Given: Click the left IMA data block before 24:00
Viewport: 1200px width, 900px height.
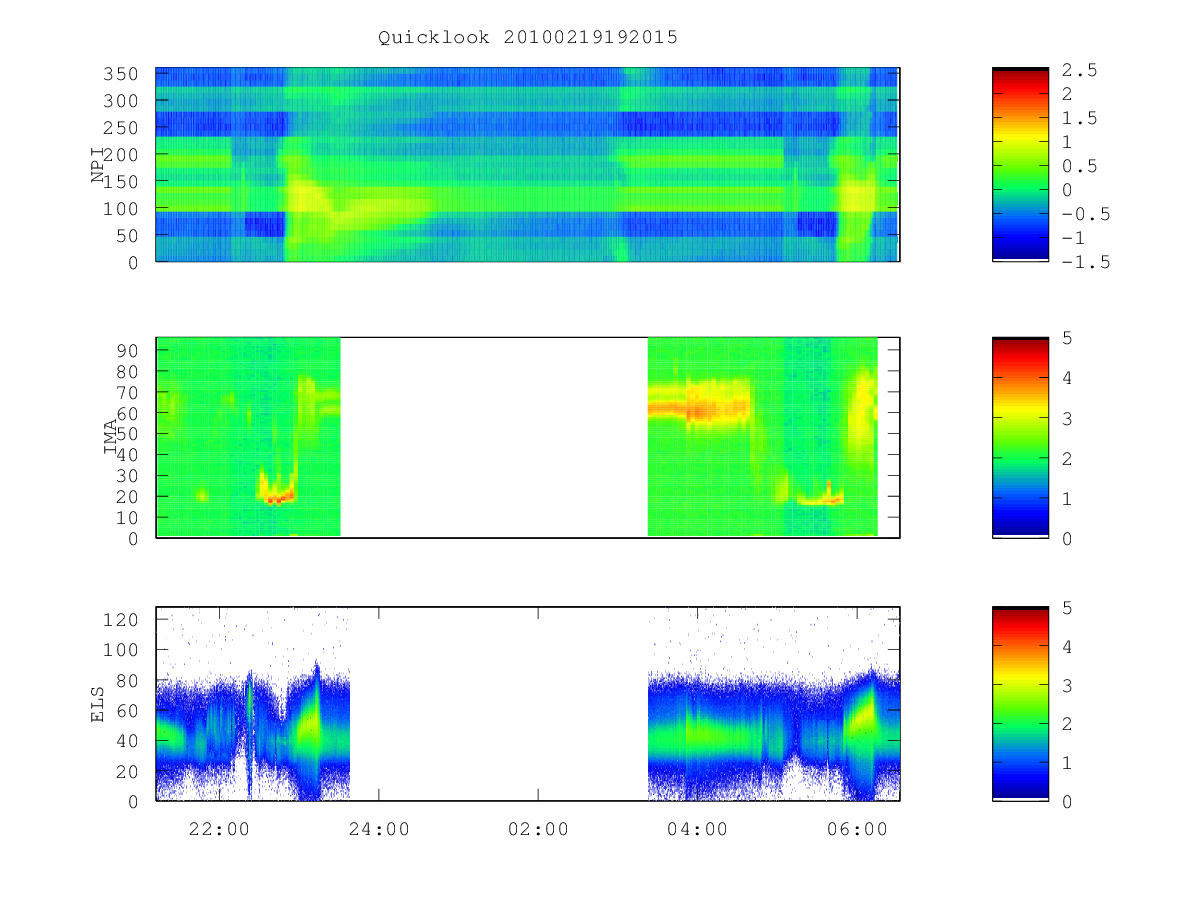Looking at the screenshot, I should [248, 437].
